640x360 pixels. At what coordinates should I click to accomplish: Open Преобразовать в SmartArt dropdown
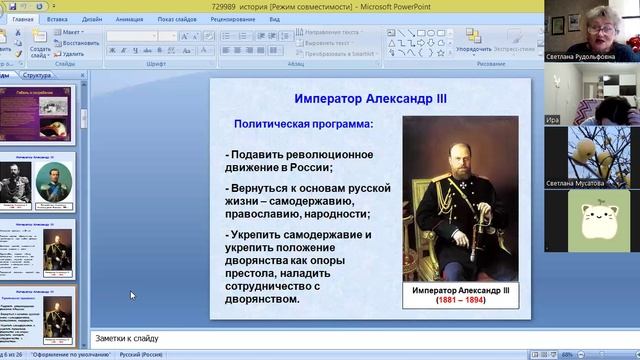(x=337, y=53)
